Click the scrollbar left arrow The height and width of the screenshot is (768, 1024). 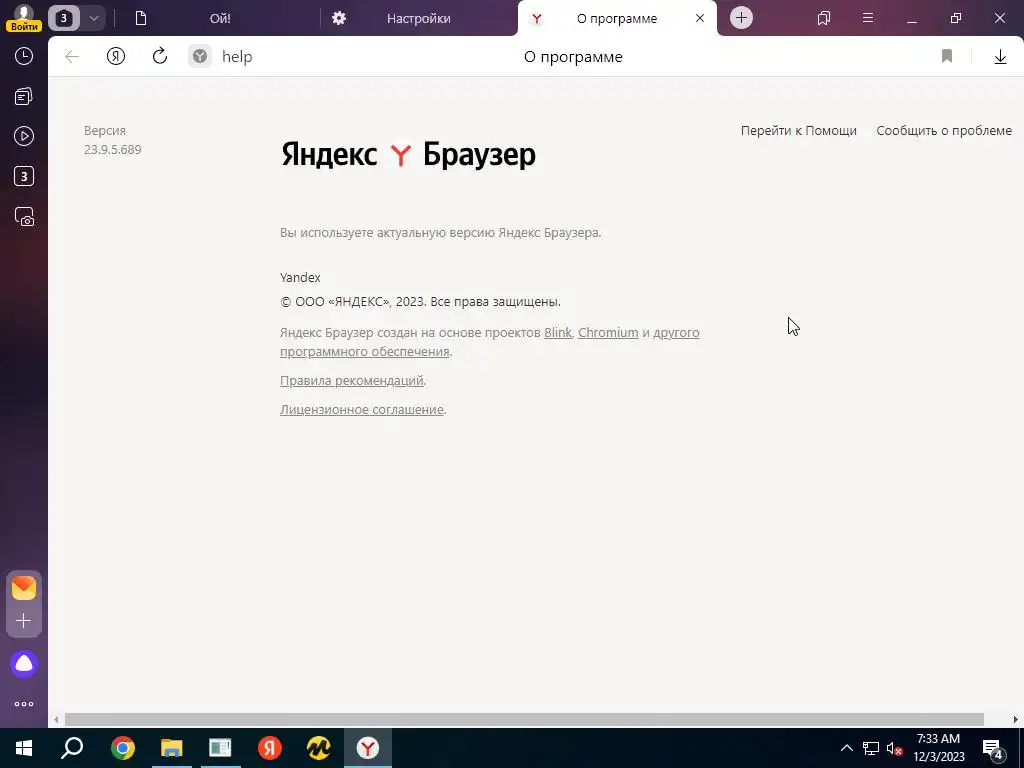coord(56,720)
